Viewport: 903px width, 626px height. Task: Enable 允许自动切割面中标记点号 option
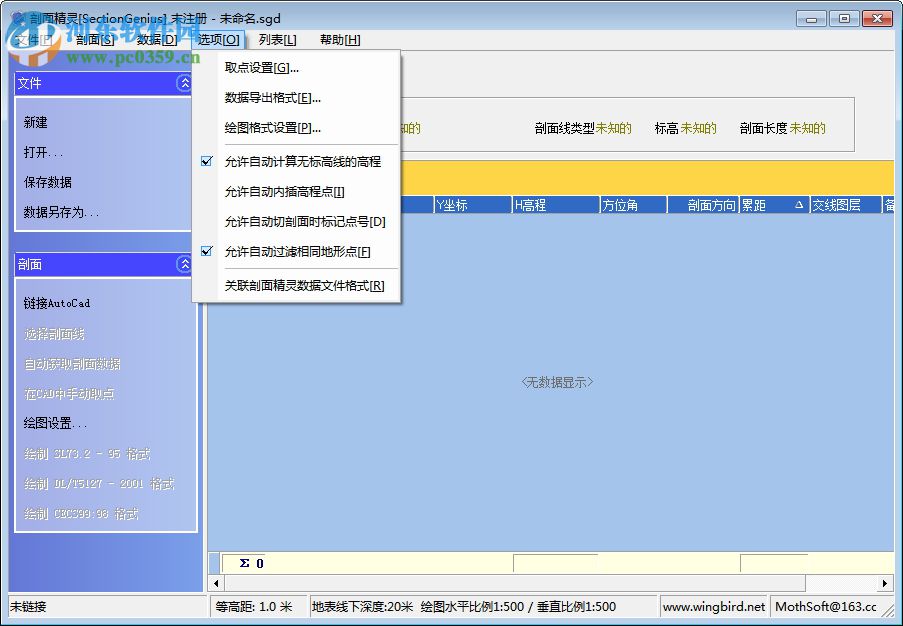[300, 221]
